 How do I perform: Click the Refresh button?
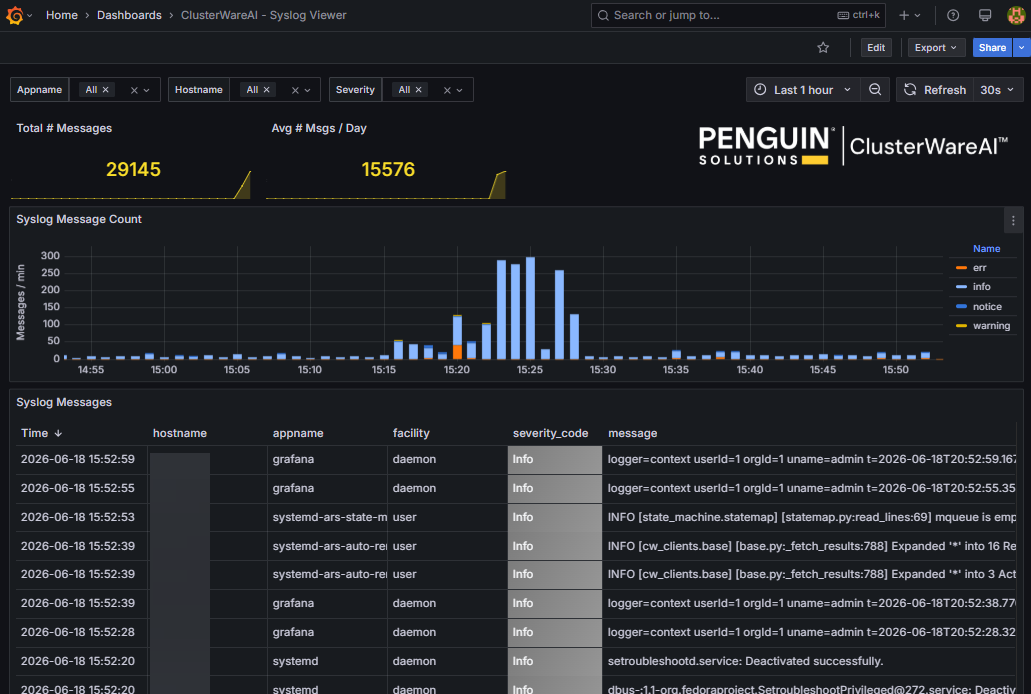click(x=935, y=89)
